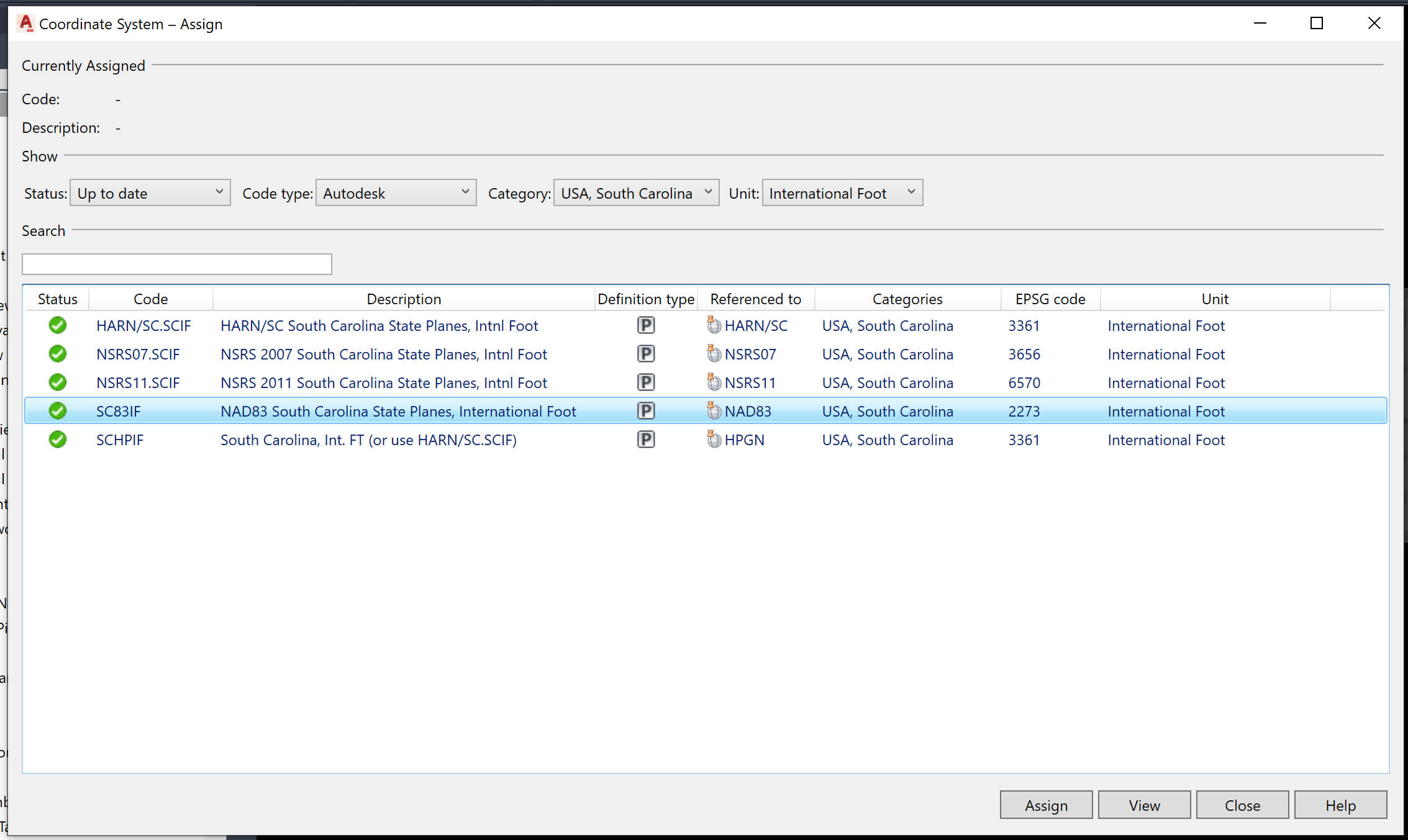Click green status checkmark for SCHPIF row

tap(58, 440)
